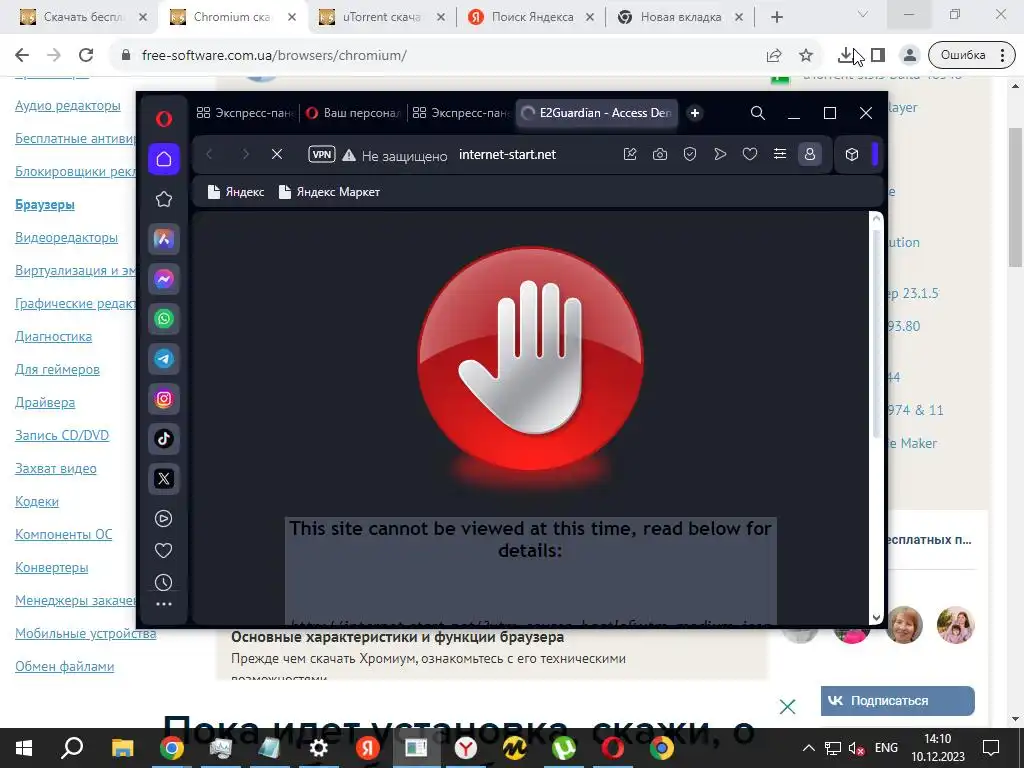The image size is (1024, 768).
Task: Add page to bookmarks via heart icon
Action: [750, 154]
